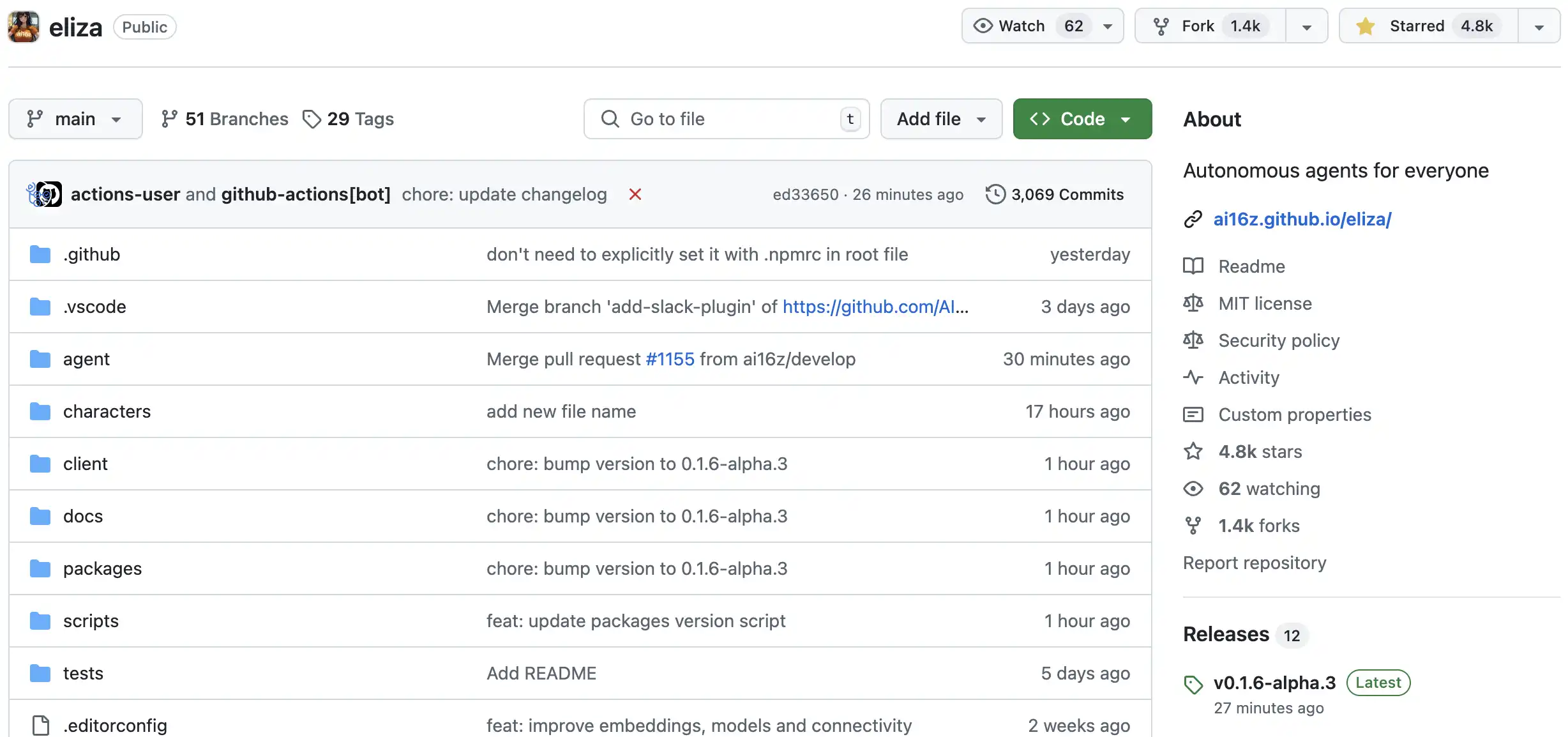Open the green Code dropdown
The height and width of the screenshot is (737, 1568).
[1082, 119]
